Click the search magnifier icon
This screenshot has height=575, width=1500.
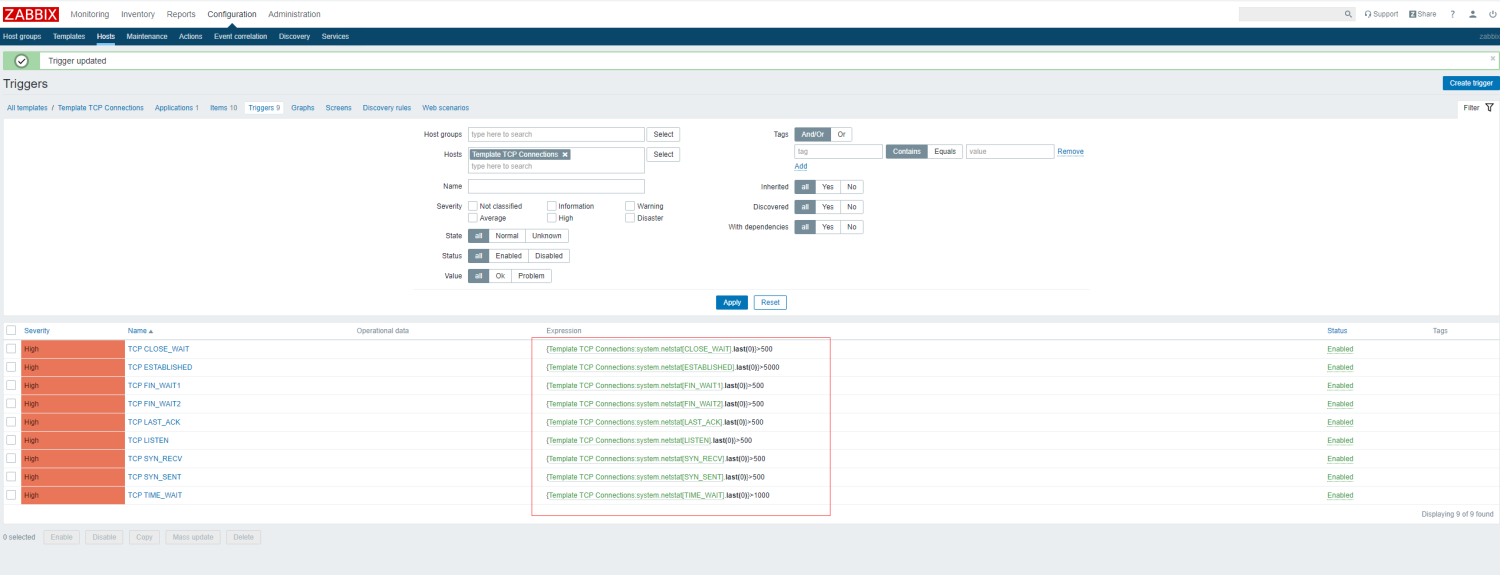(x=1348, y=14)
